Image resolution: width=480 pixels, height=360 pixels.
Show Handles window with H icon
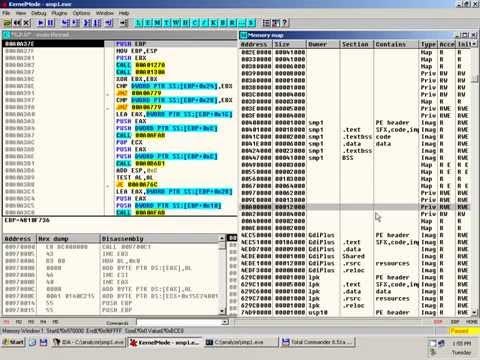pyautogui.click(x=186, y=23)
